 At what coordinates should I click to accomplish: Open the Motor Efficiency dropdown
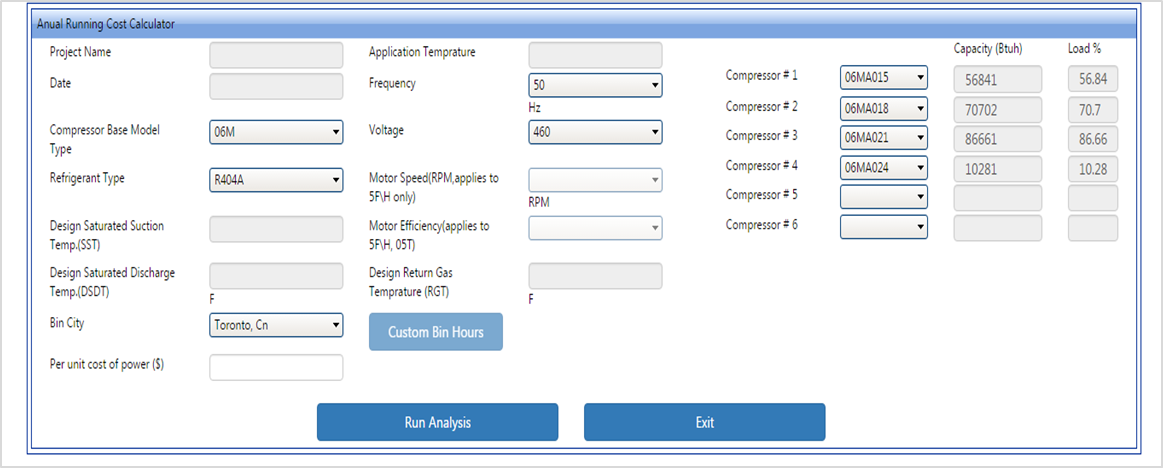(x=595, y=228)
